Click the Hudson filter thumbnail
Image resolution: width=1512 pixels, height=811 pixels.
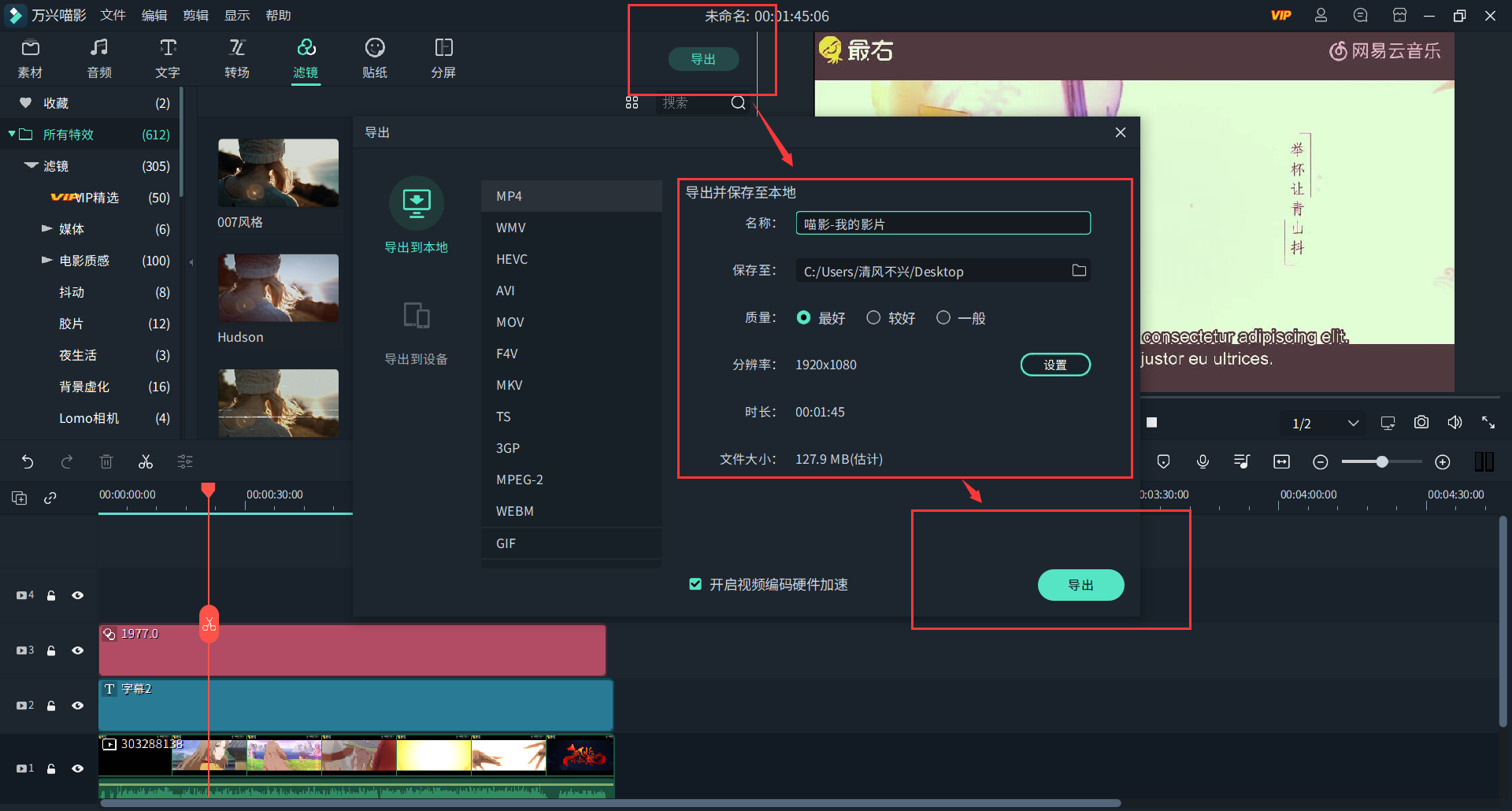(x=278, y=288)
